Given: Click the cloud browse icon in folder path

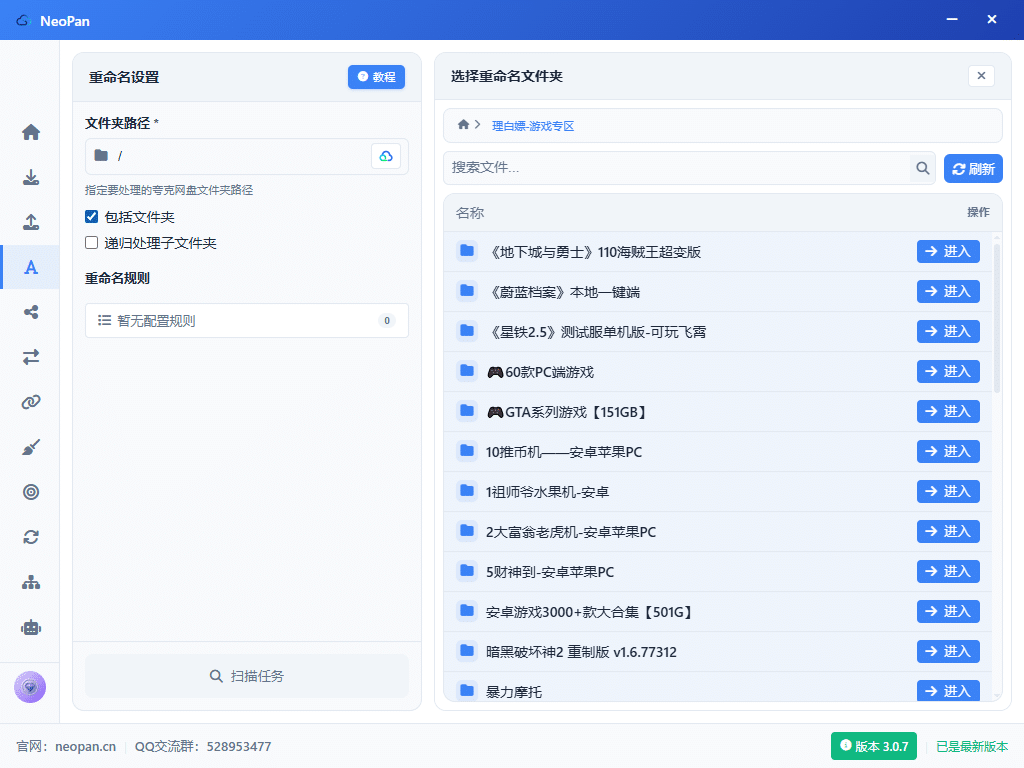Looking at the screenshot, I should point(386,156).
